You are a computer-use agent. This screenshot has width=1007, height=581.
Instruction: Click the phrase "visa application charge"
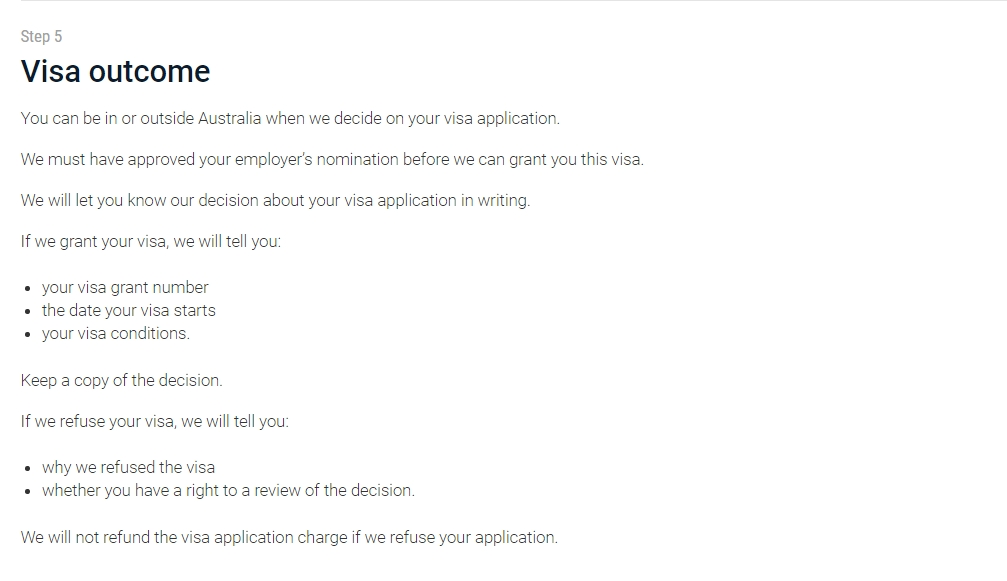click(264, 537)
